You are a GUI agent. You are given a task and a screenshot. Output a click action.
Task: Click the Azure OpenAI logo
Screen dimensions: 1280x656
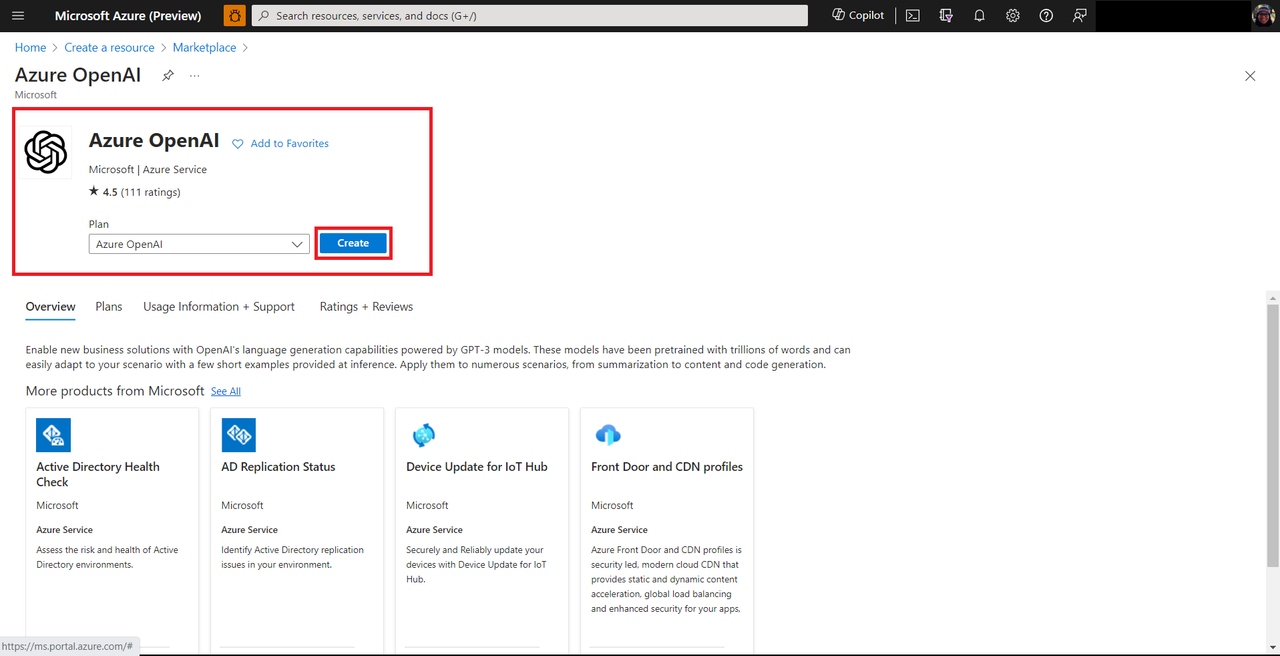[x=46, y=153]
